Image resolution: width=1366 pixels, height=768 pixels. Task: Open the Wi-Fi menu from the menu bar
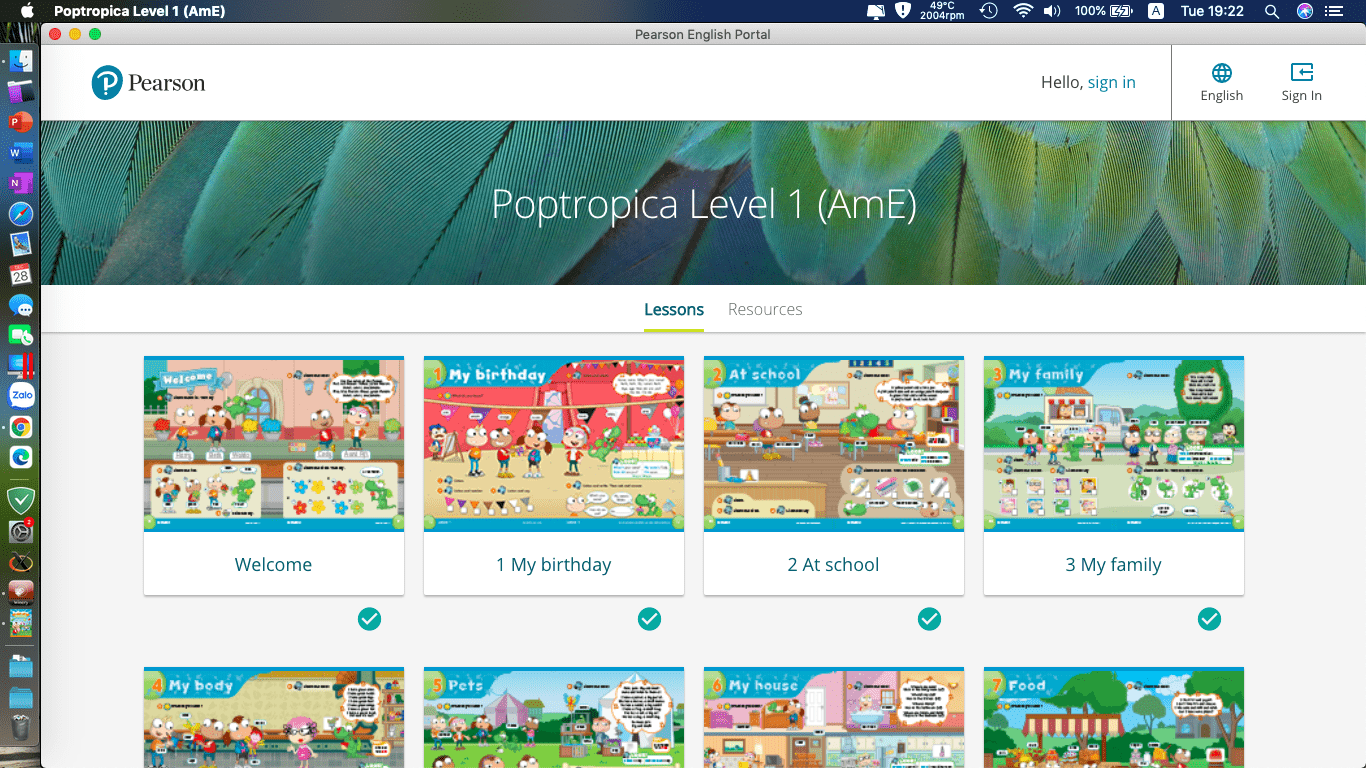click(1023, 11)
